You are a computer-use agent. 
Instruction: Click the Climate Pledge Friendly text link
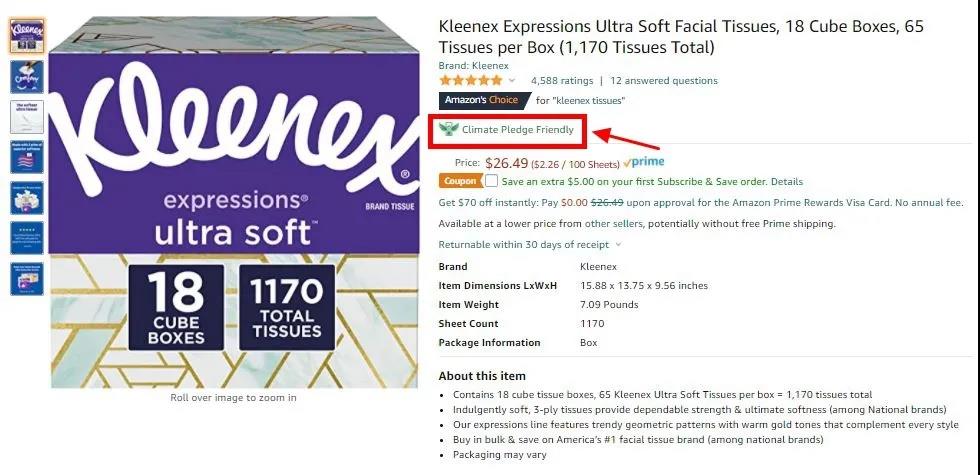[x=518, y=129]
